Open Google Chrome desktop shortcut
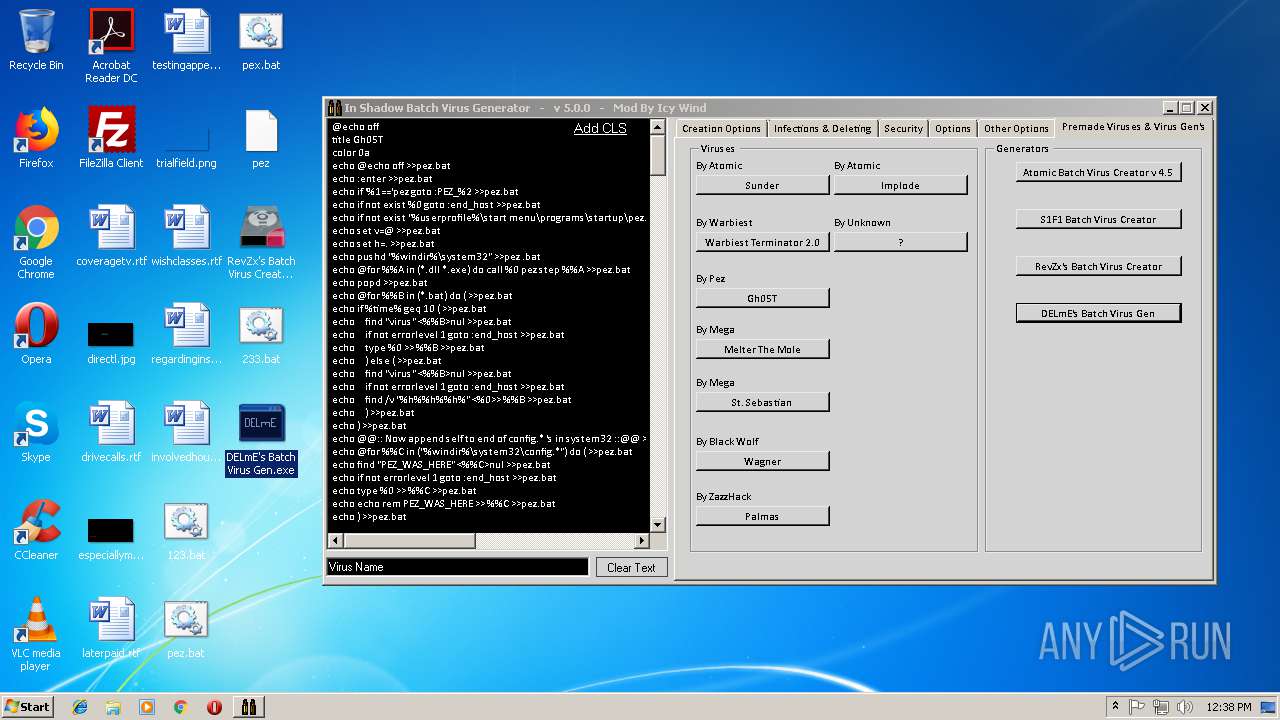1280x720 pixels. click(x=36, y=242)
